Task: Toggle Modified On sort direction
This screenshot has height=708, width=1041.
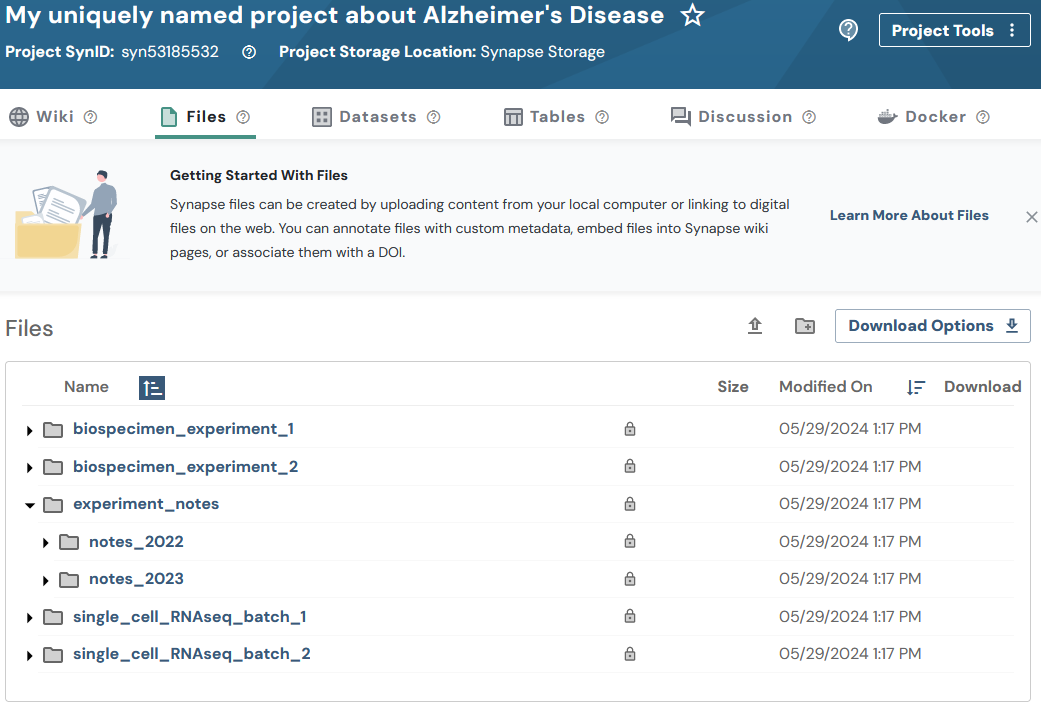Action: [x=916, y=387]
